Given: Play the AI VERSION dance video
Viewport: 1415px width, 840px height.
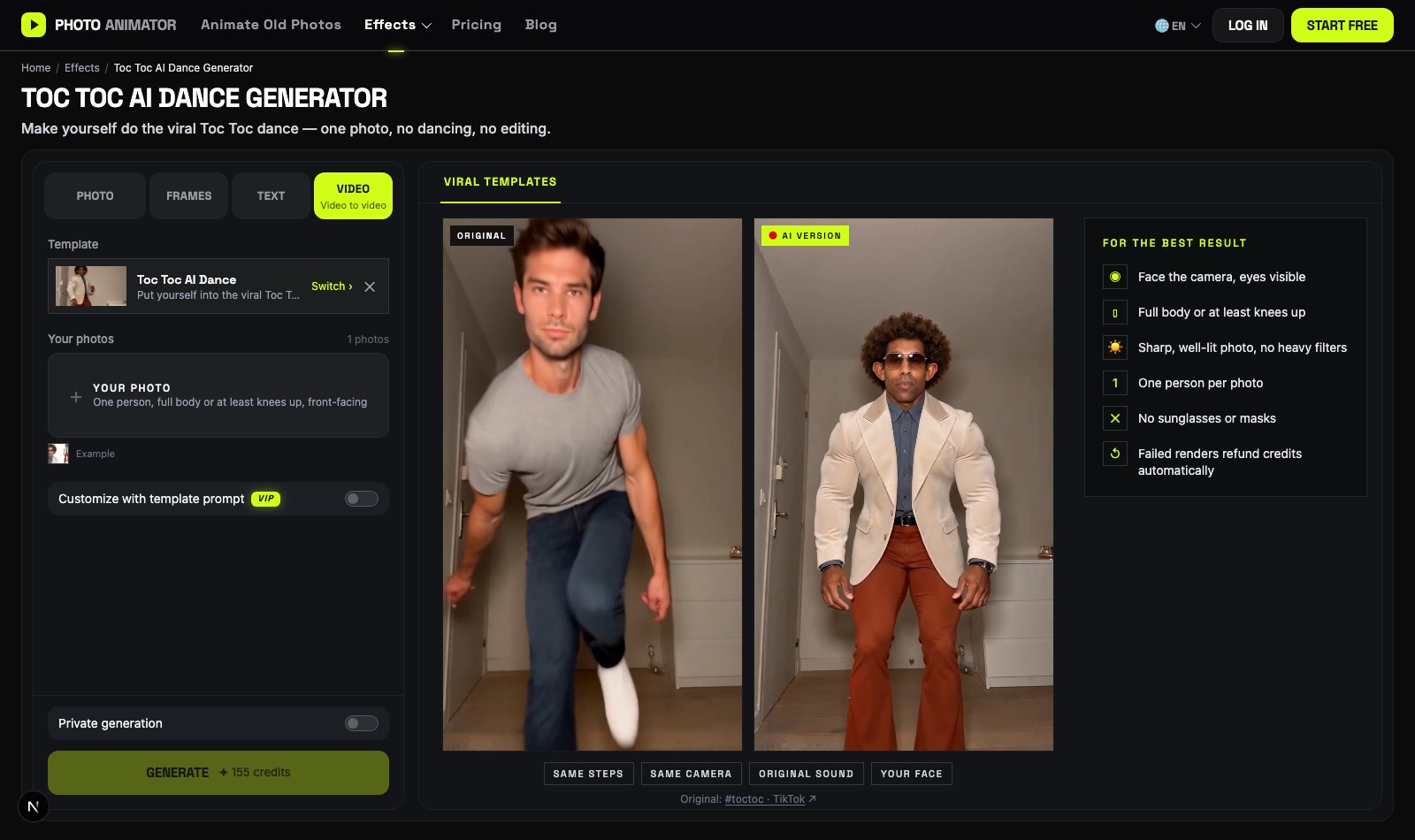Looking at the screenshot, I should pyautogui.click(x=904, y=485).
